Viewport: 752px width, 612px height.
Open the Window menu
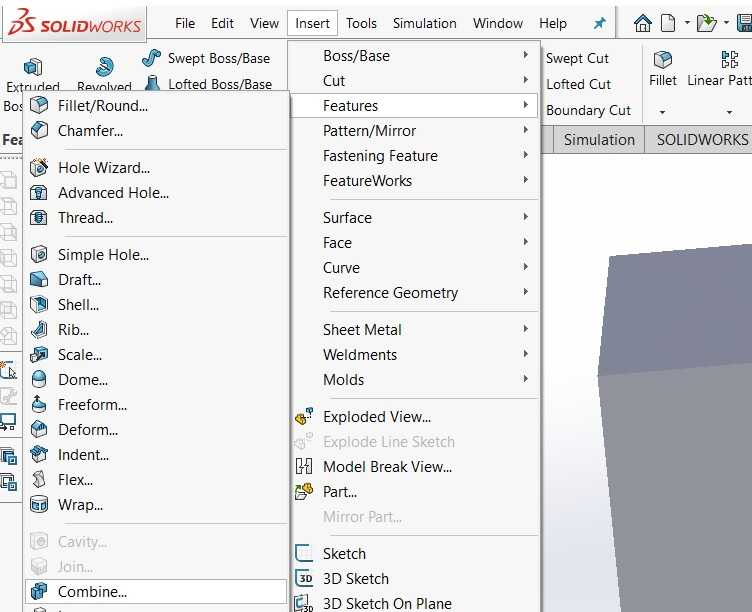click(498, 23)
